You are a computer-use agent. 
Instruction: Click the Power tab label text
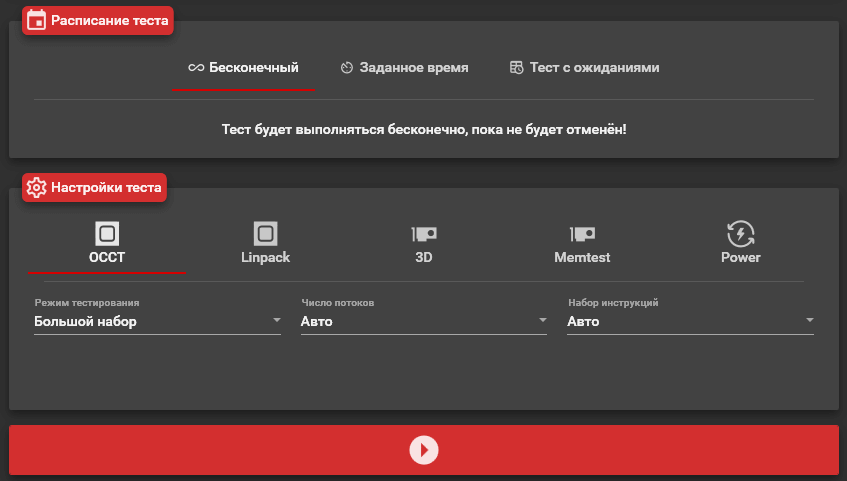coord(740,257)
